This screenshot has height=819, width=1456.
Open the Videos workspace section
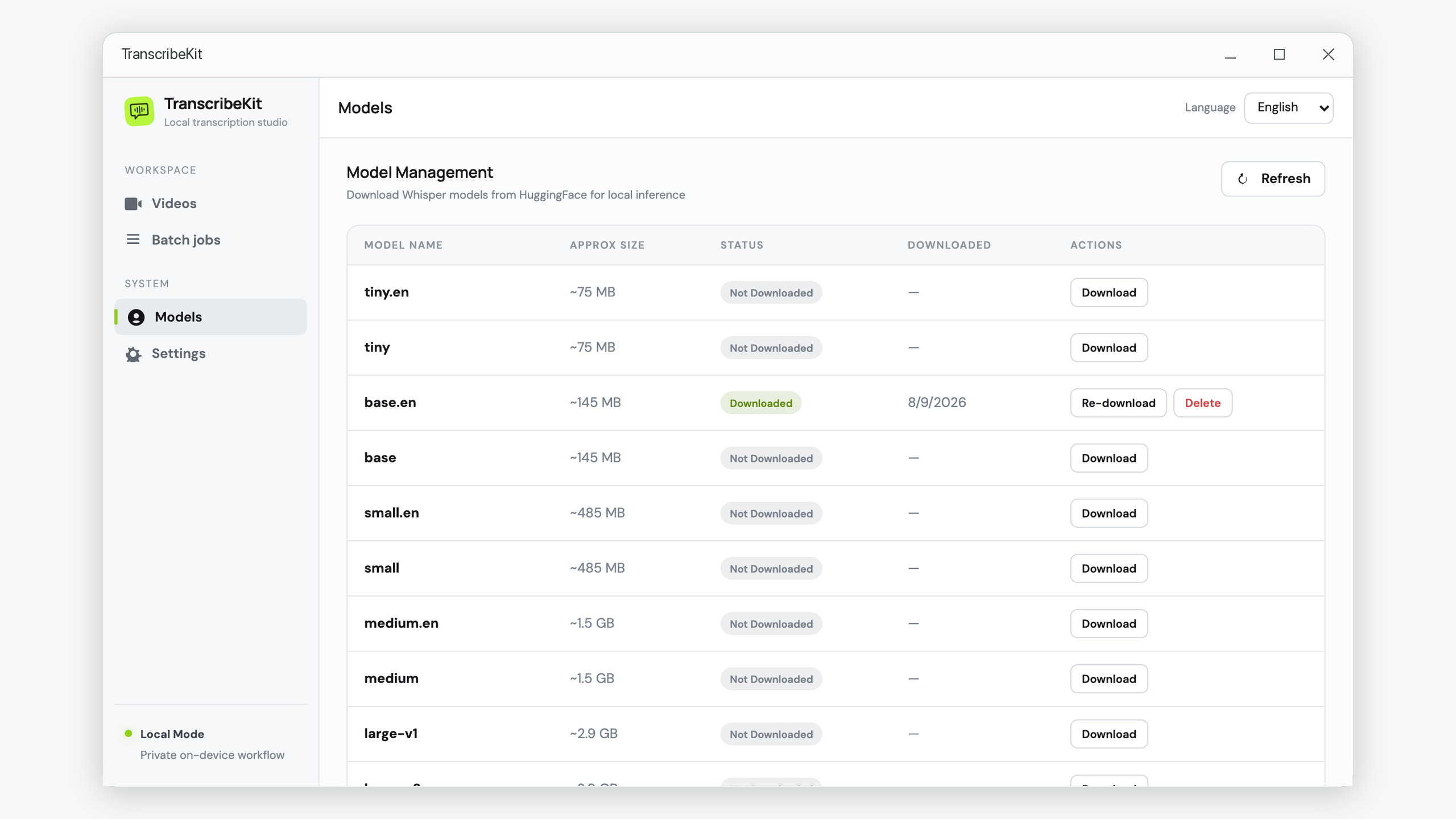tap(210, 204)
